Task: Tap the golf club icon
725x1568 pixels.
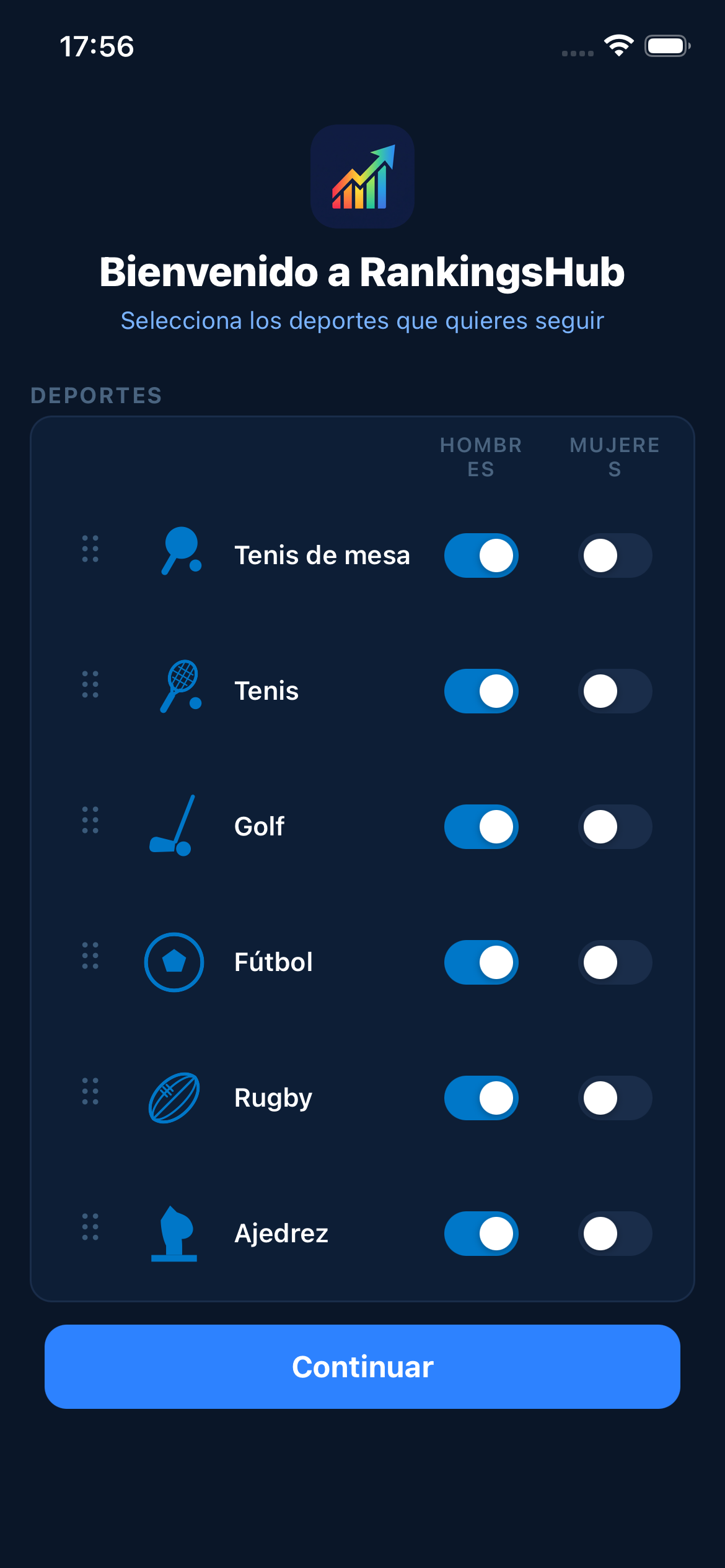Action: pyautogui.click(x=174, y=825)
